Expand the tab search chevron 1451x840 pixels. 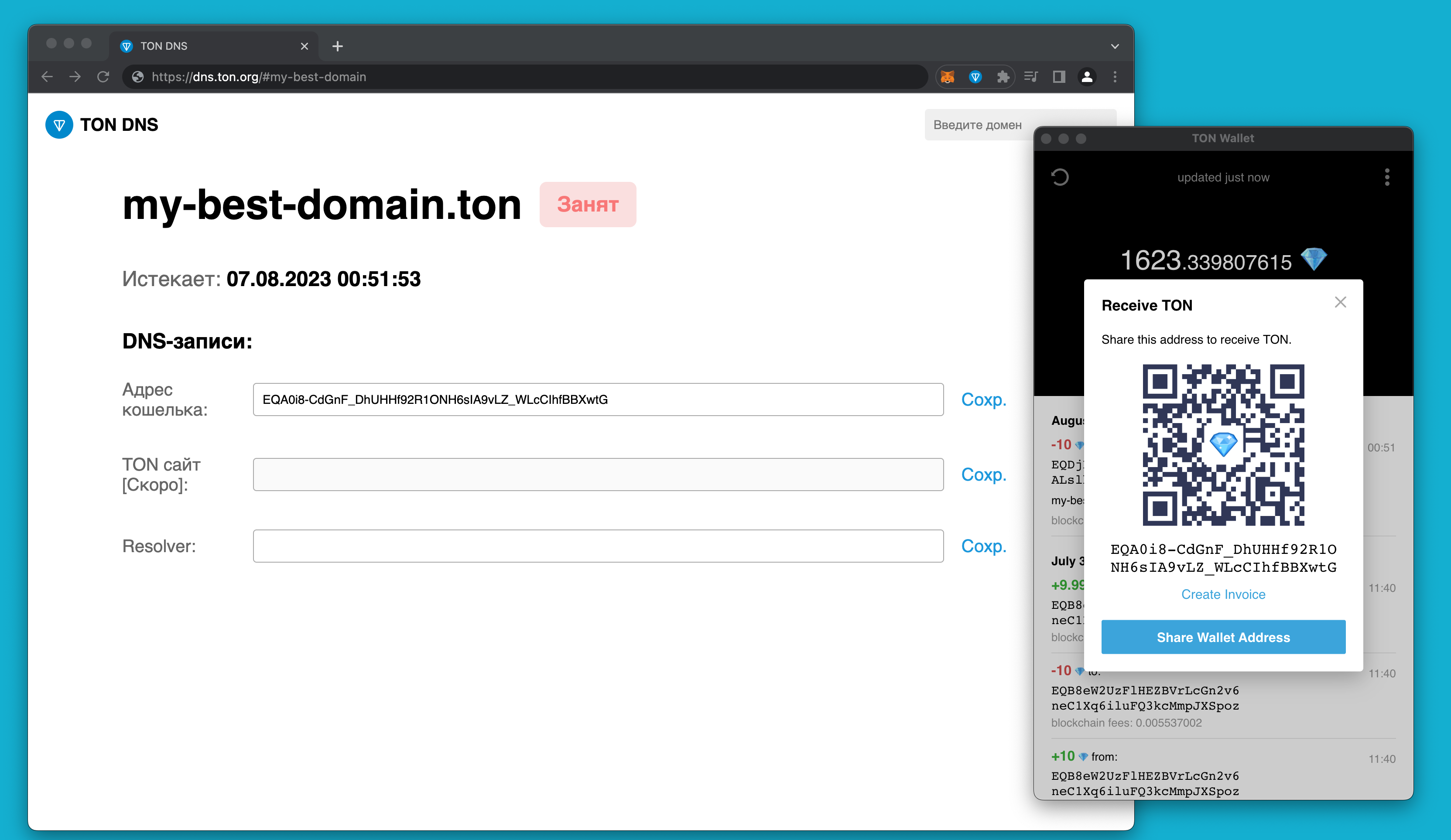click(1115, 46)
